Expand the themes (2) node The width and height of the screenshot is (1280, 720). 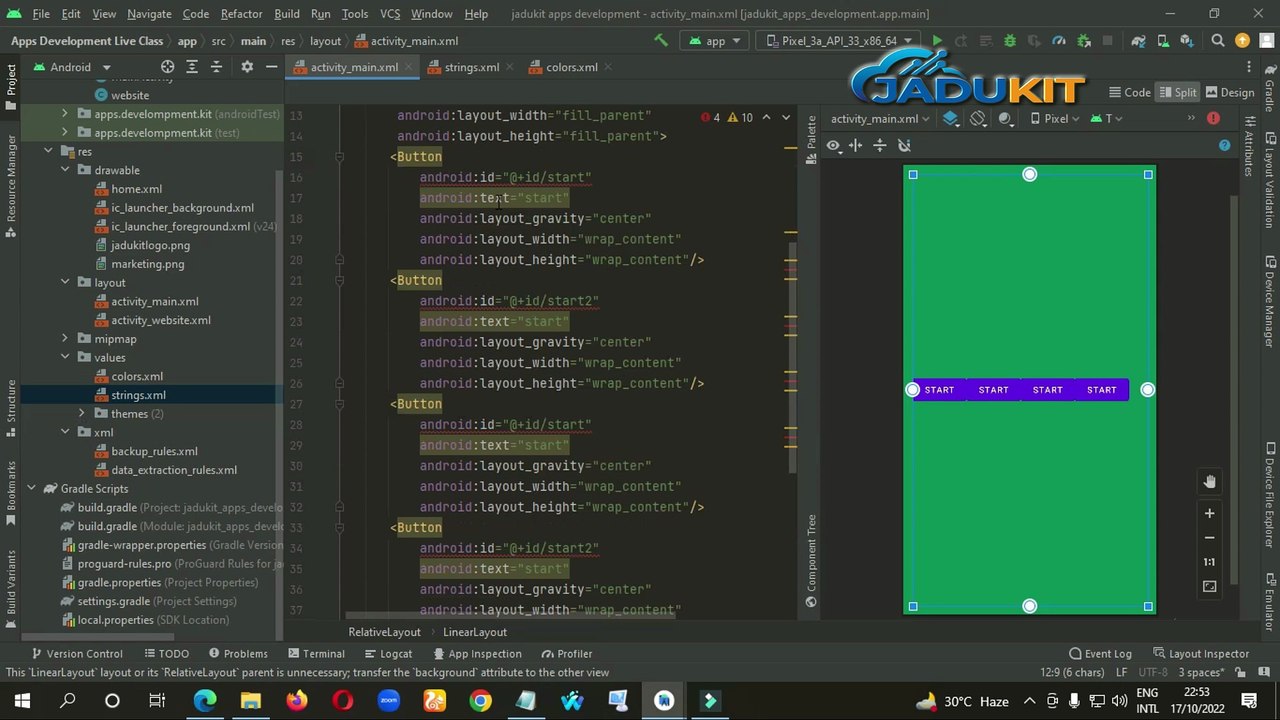coord(82,414)
